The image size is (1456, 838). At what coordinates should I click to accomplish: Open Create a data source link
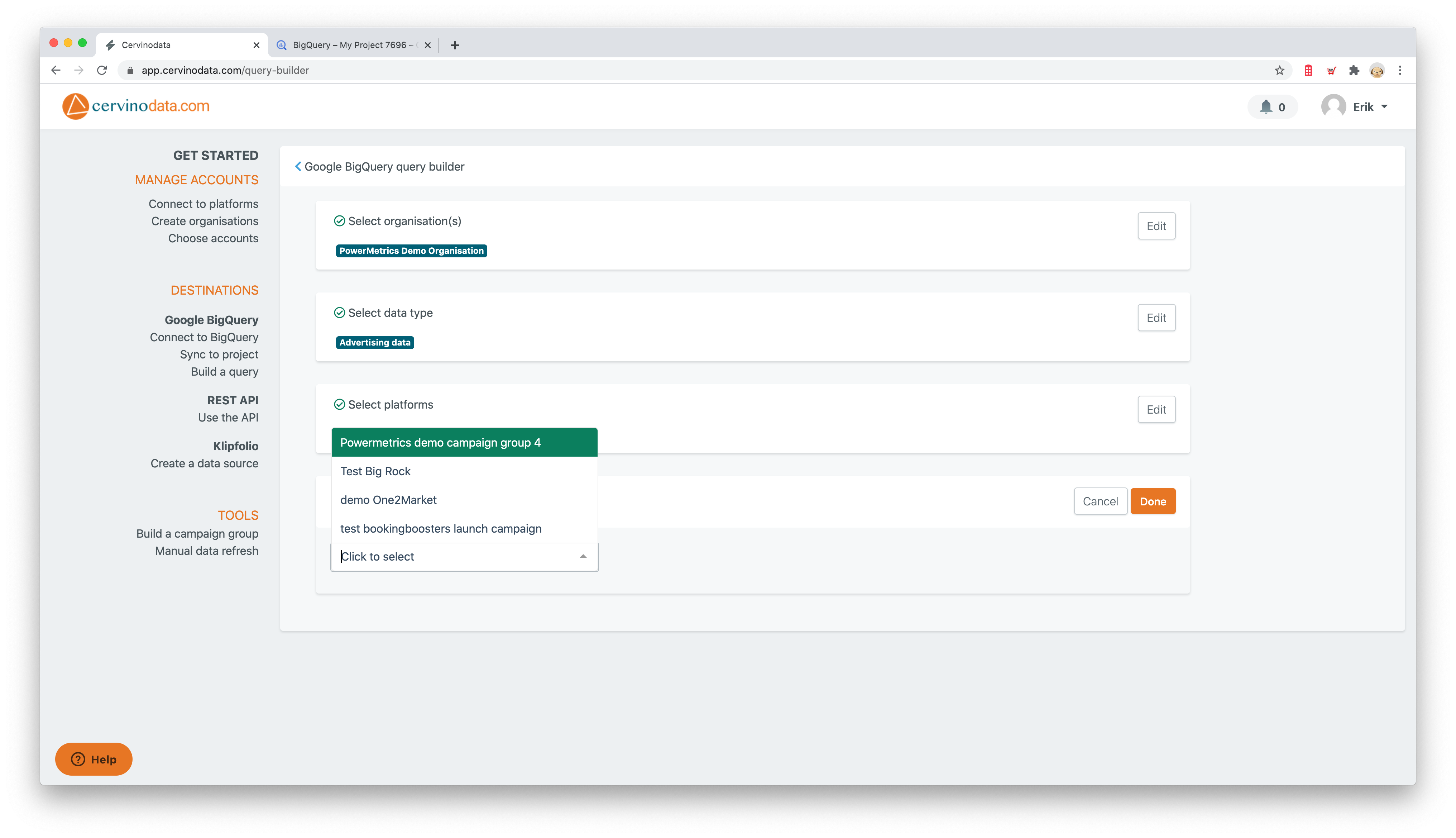tap(204, 463)
